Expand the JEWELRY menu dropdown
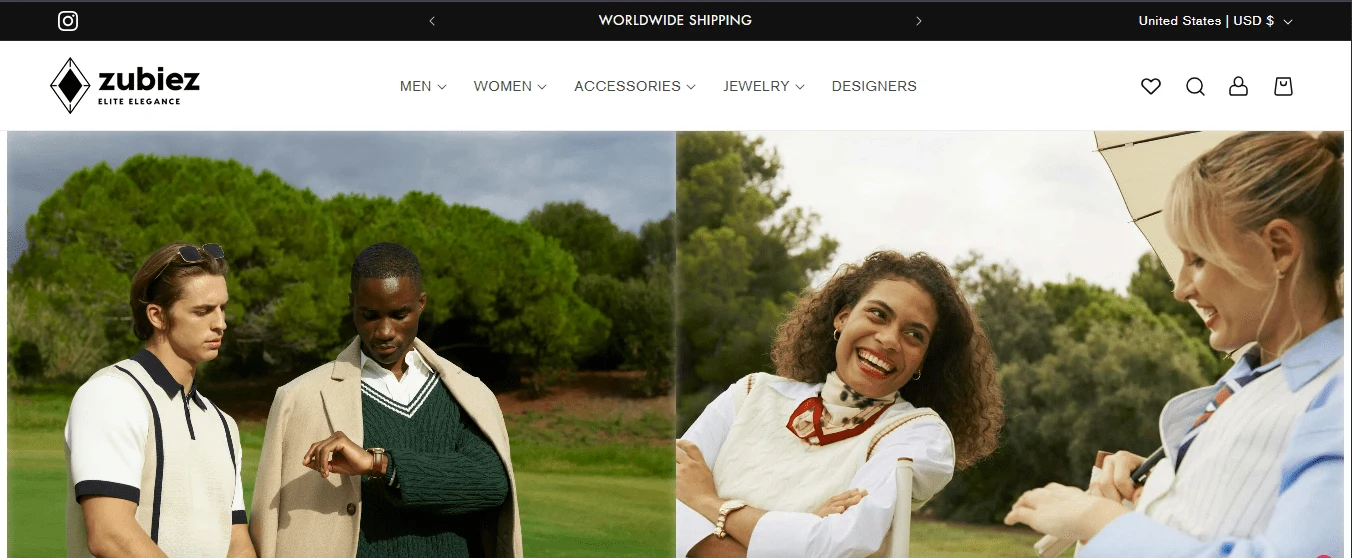 [x=764, y=87]
